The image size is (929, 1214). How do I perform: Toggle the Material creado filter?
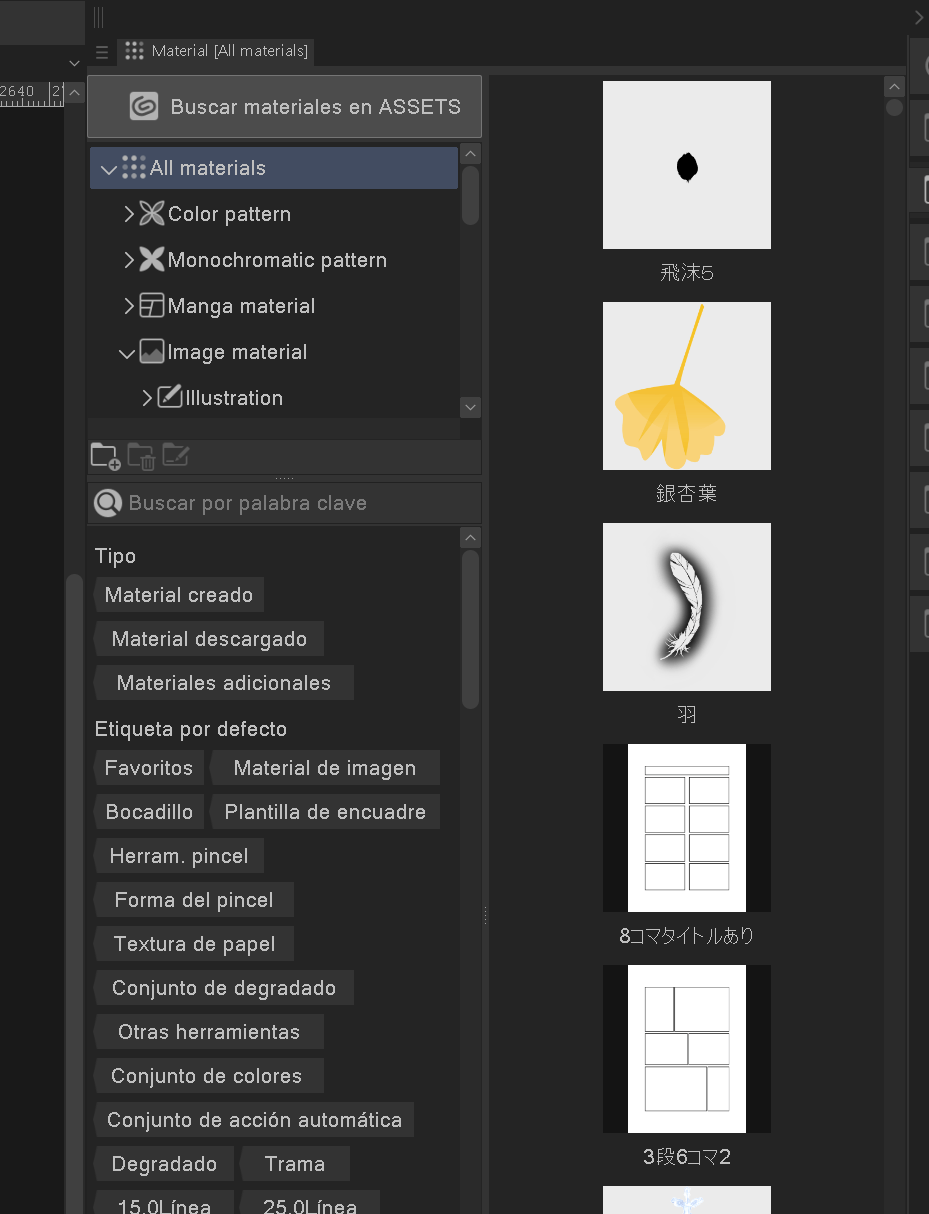click(x=179, y=594)
